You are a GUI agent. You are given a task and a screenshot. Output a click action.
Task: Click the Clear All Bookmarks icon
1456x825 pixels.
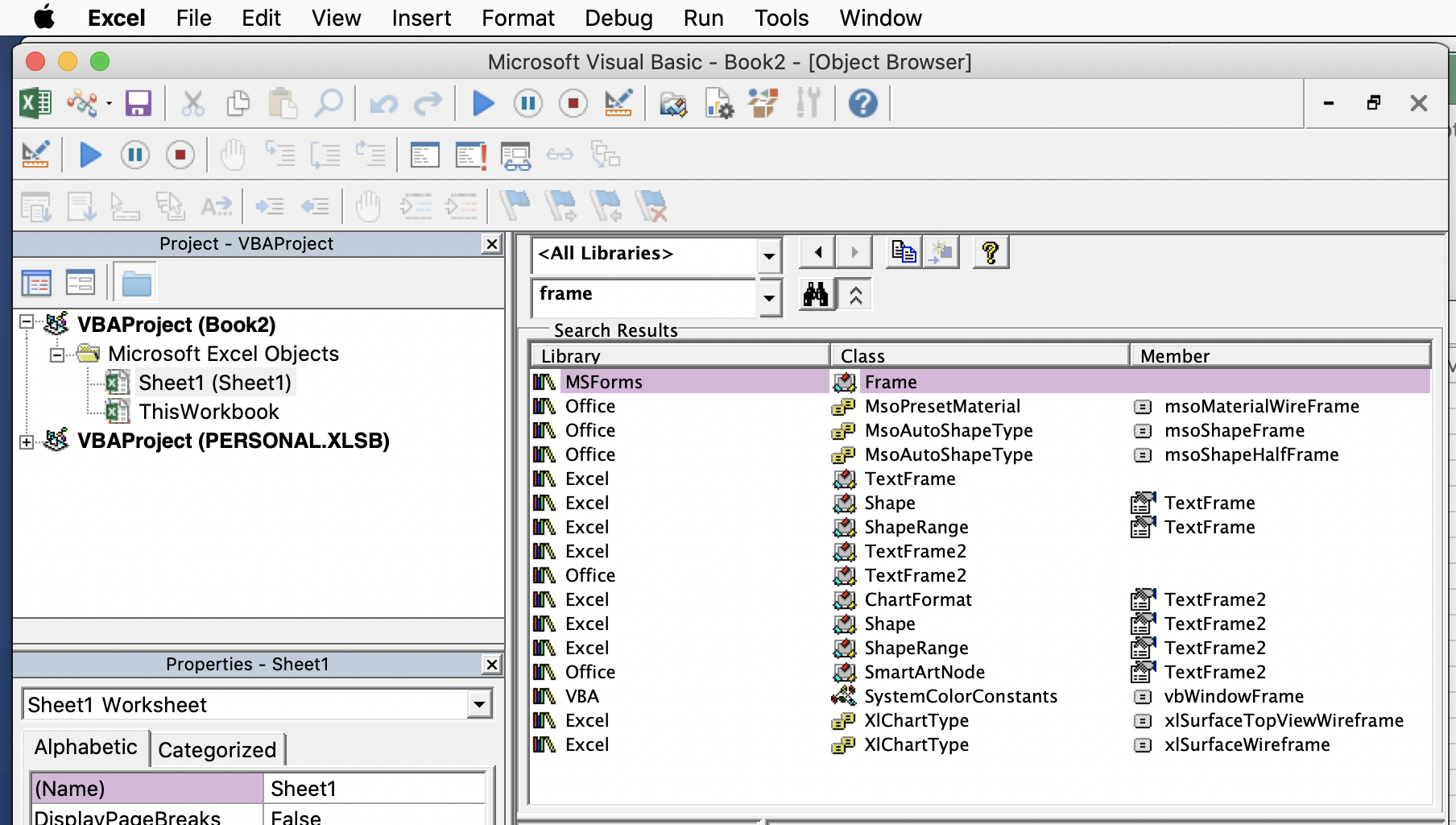click(x=651, y=206)
